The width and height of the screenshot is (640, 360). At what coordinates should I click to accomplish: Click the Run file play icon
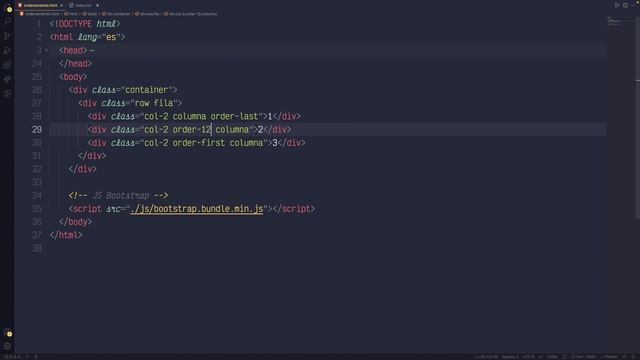pos(617,5)
